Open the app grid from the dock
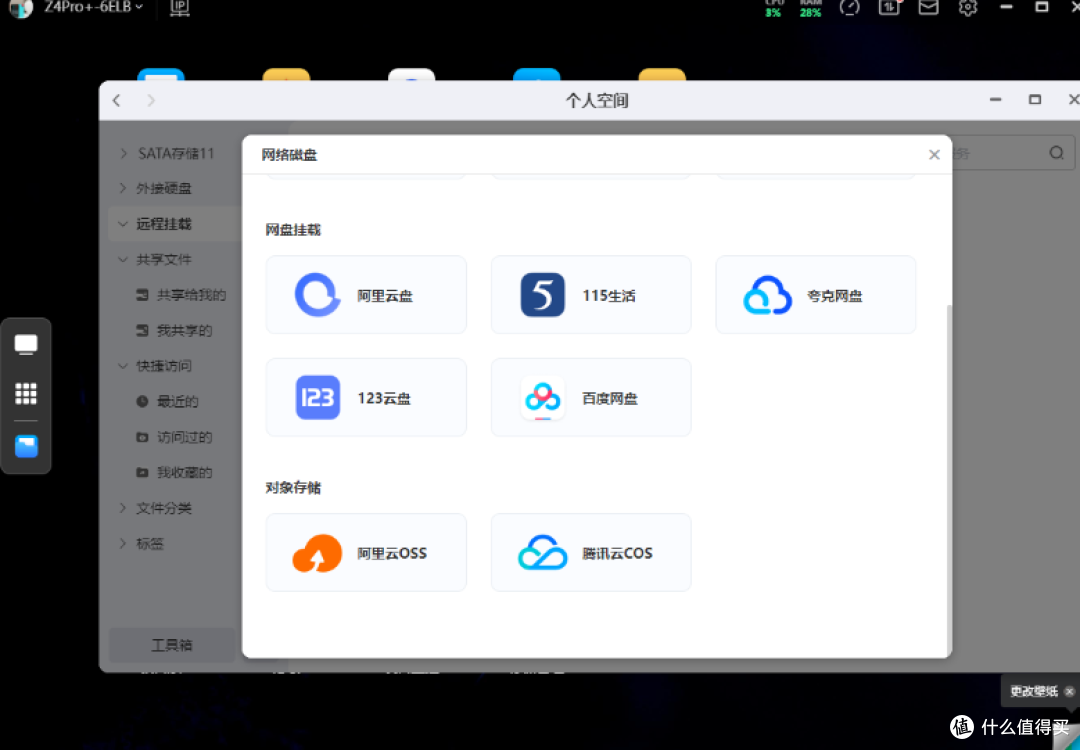The height and width of the screenshot is (750, 1080). pyautogui.click(x=26, y=393)
